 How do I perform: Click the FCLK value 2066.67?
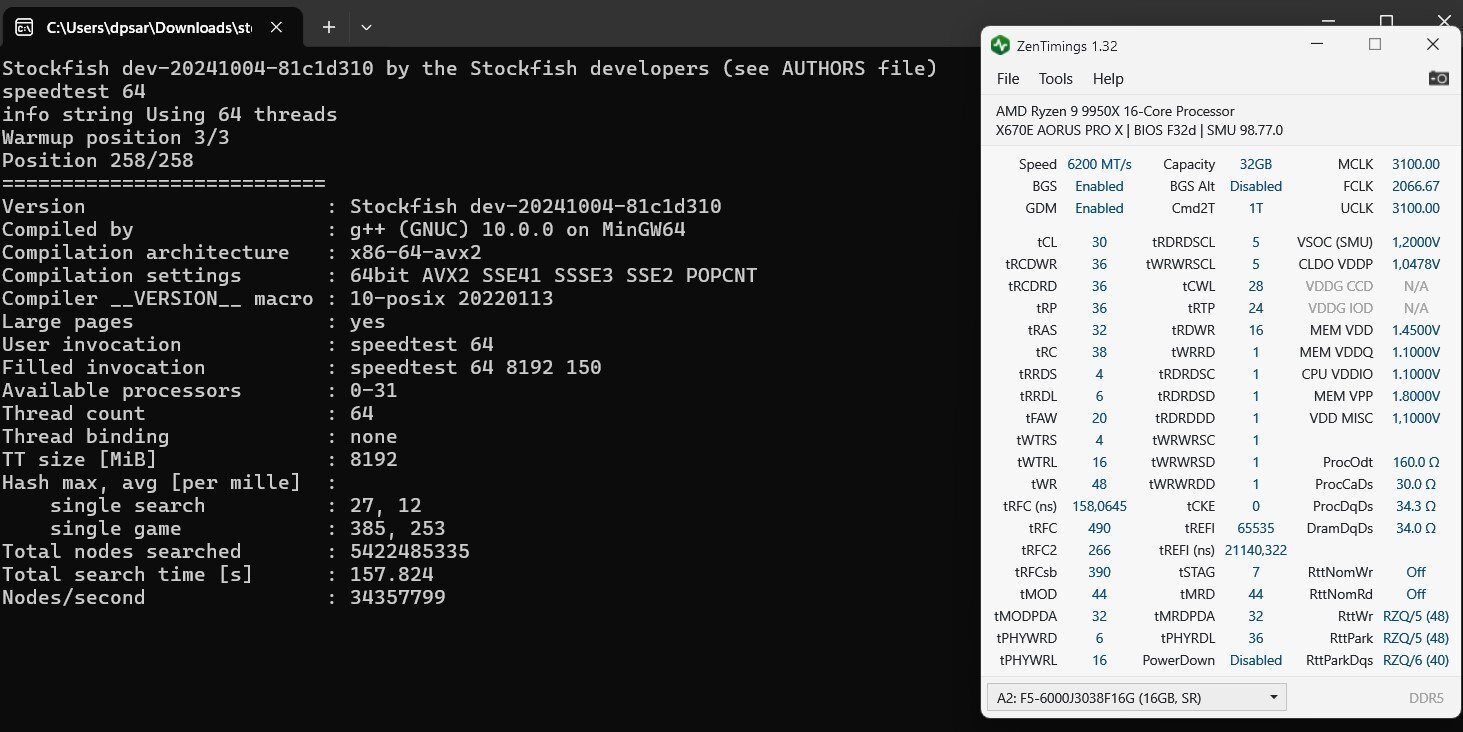1415,186
